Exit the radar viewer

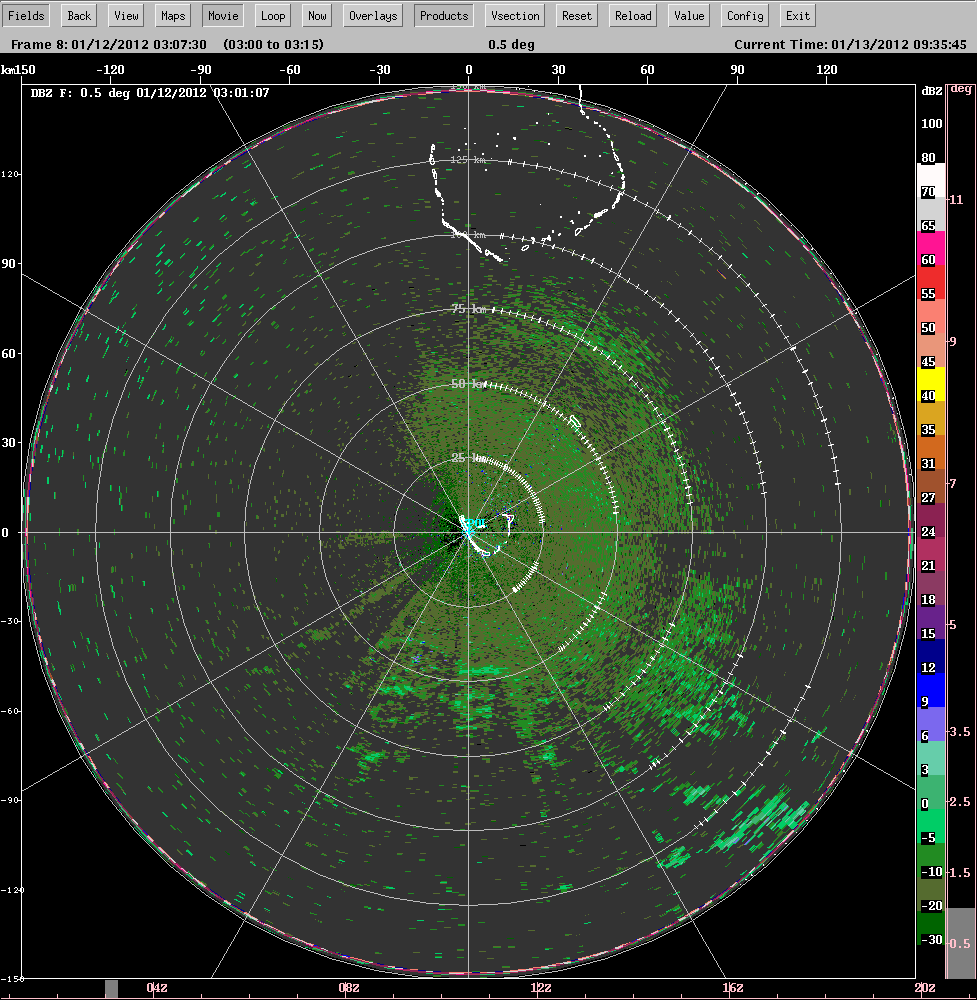[797, 15]
